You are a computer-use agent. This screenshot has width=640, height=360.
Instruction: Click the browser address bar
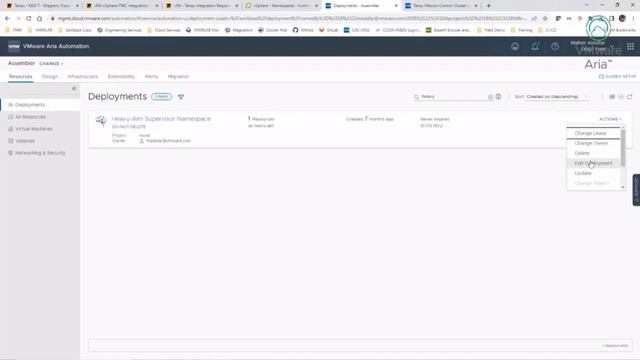(x=292, y=18)
